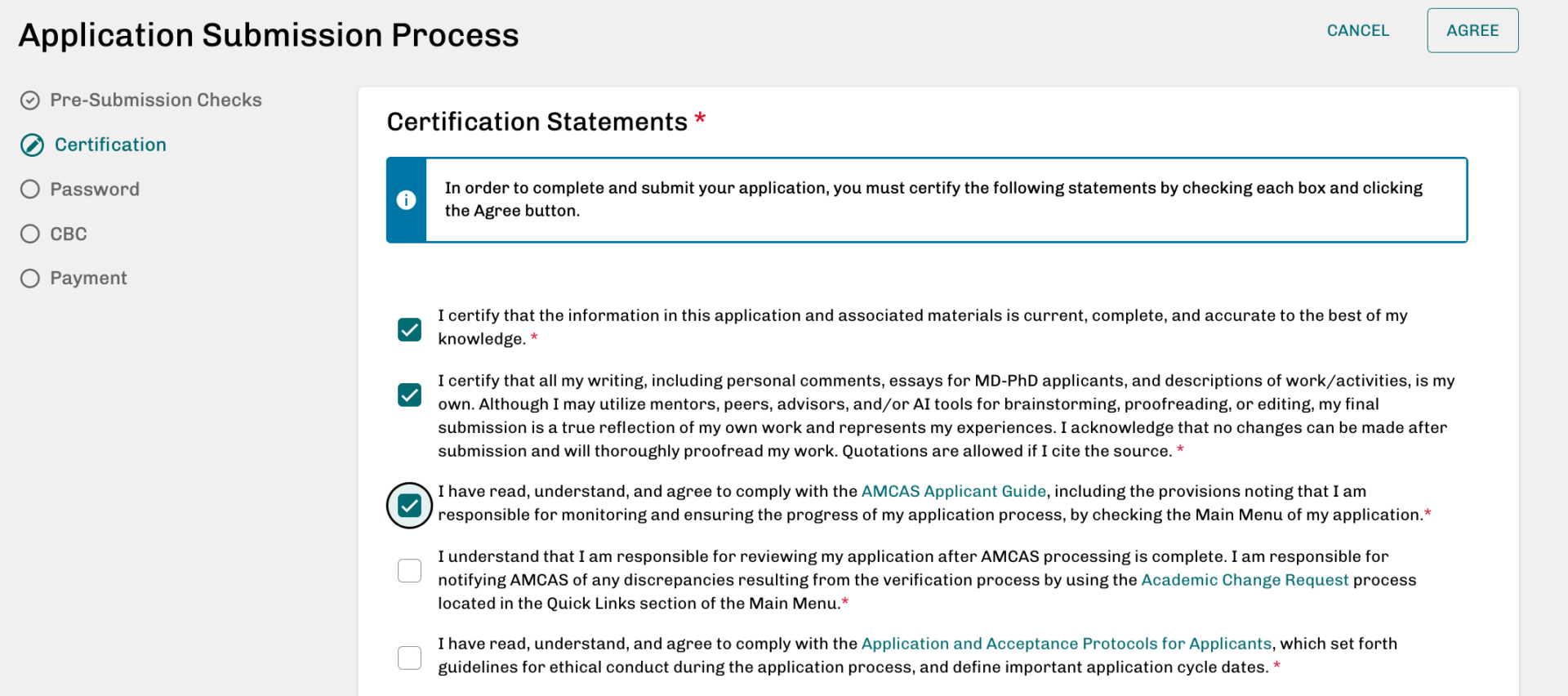The height and width of the screenshot is (696, 1568).
Task: Check the application review responsibility checkbox
Action: tap(409, 570)
